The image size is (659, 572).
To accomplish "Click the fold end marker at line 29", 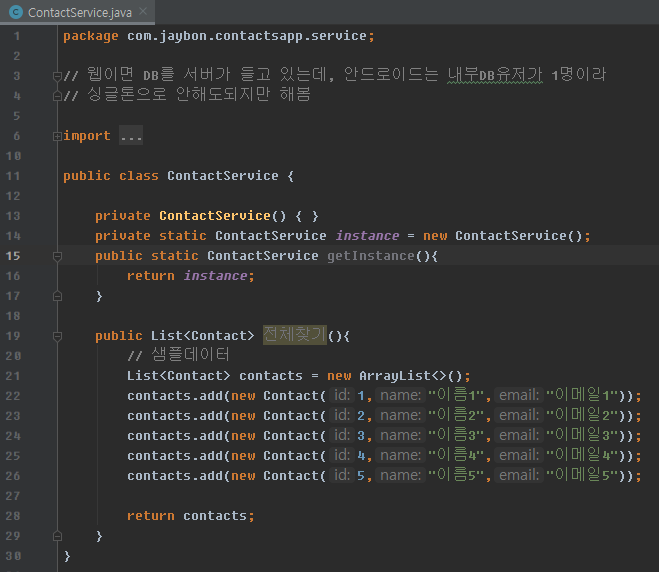I will (x=58, y=536).
